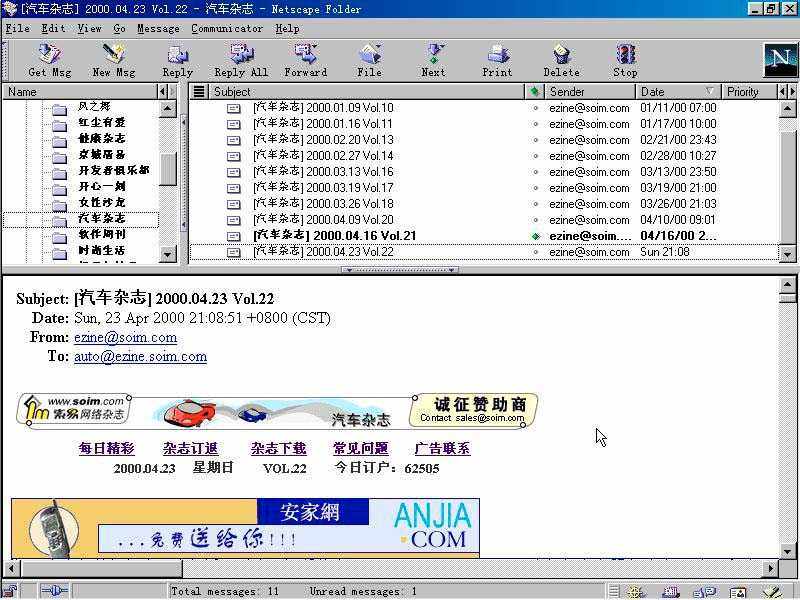Select the Reply All toolbar icon
This screenshot has width=800, height=600.
(x=241, y=60)
